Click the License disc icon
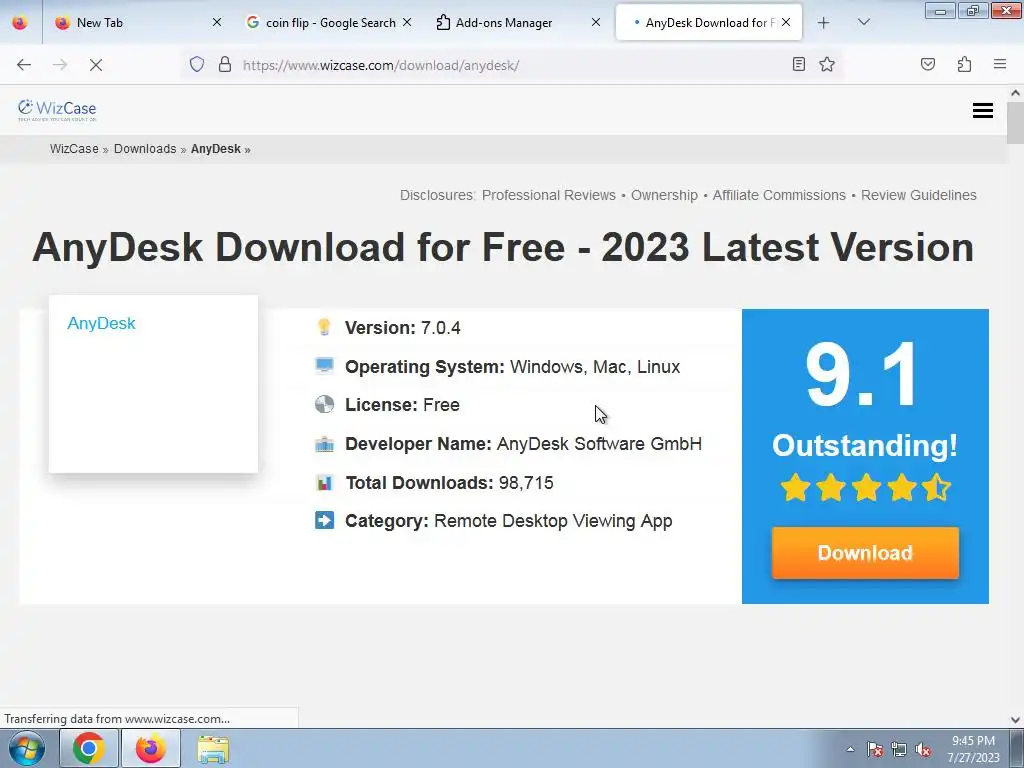Image resolution: width=1024 pixels, height=768 pixels. pyautogui.click(x=324, y=404)
